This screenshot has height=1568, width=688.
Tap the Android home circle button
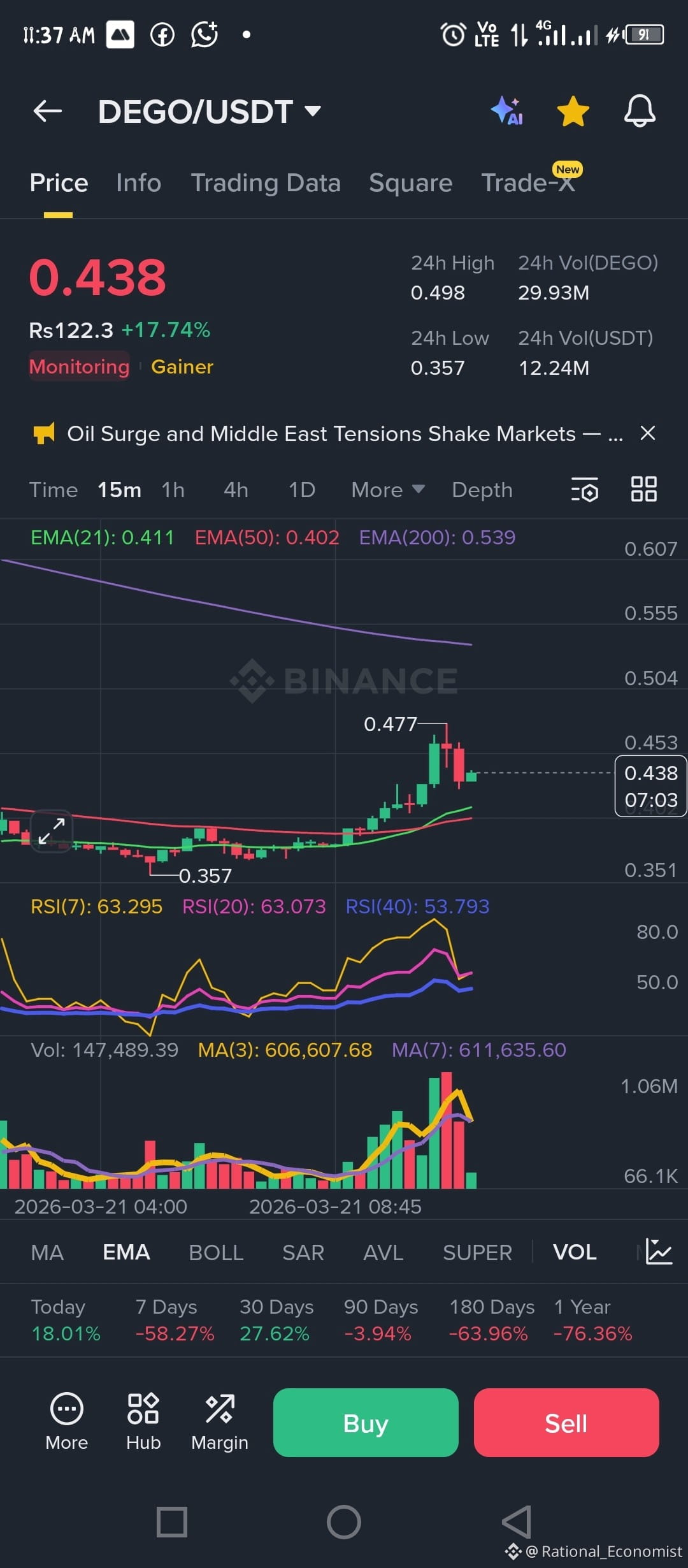pos(344,1522)
